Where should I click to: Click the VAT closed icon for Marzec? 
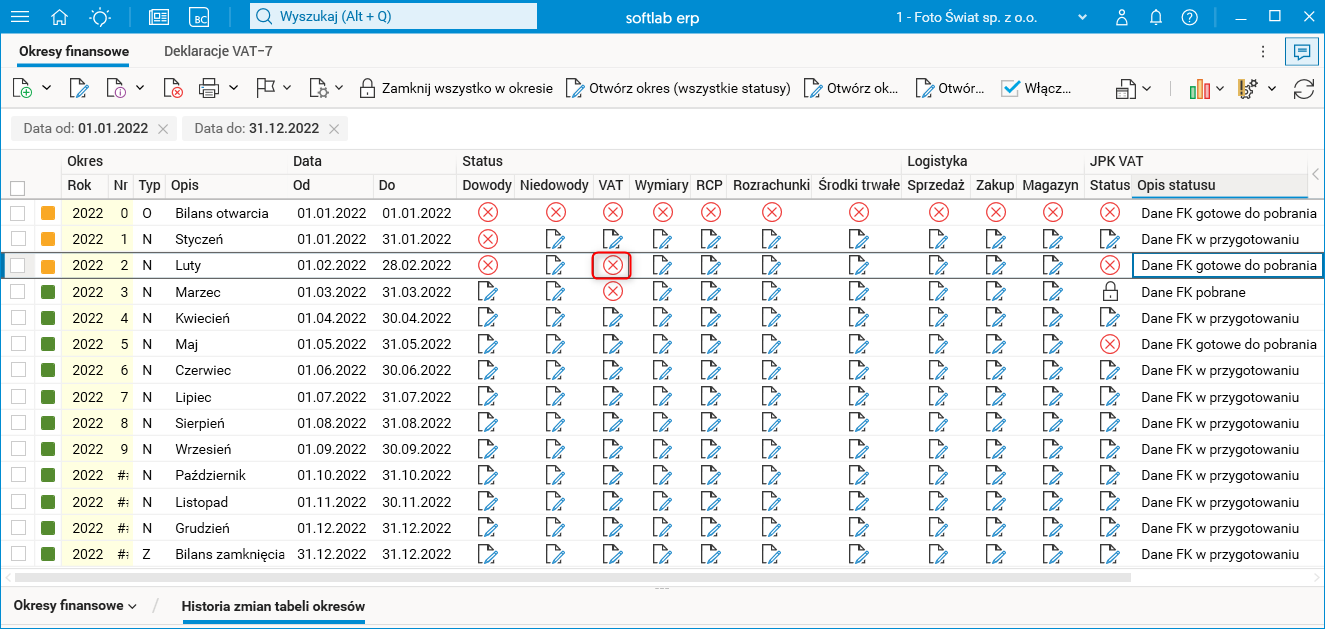click(613, 292)
